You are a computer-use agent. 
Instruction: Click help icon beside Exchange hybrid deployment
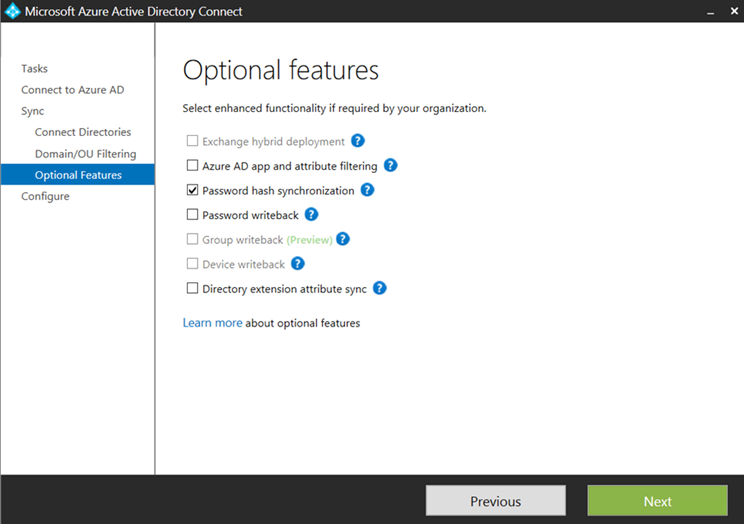358,141
